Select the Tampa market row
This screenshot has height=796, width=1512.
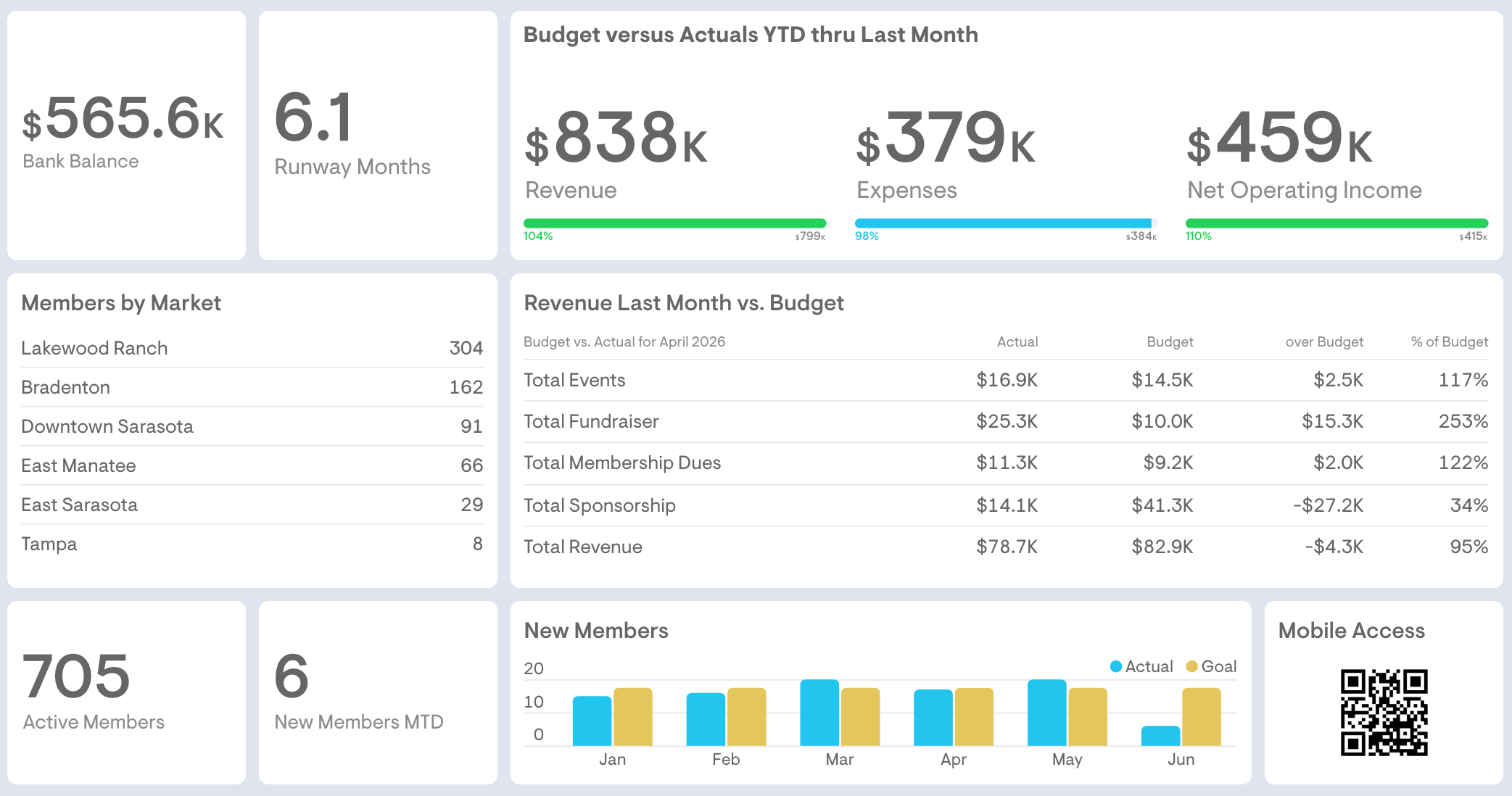252,544
